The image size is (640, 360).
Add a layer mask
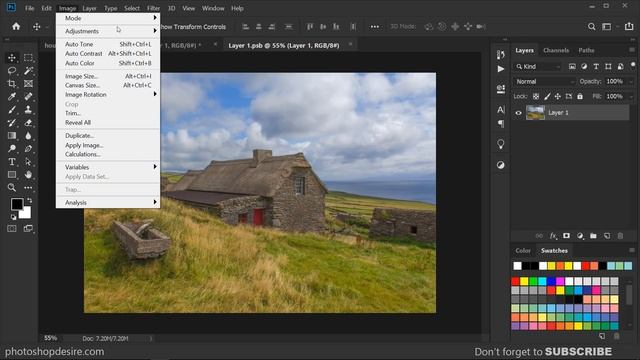(567, 236)
